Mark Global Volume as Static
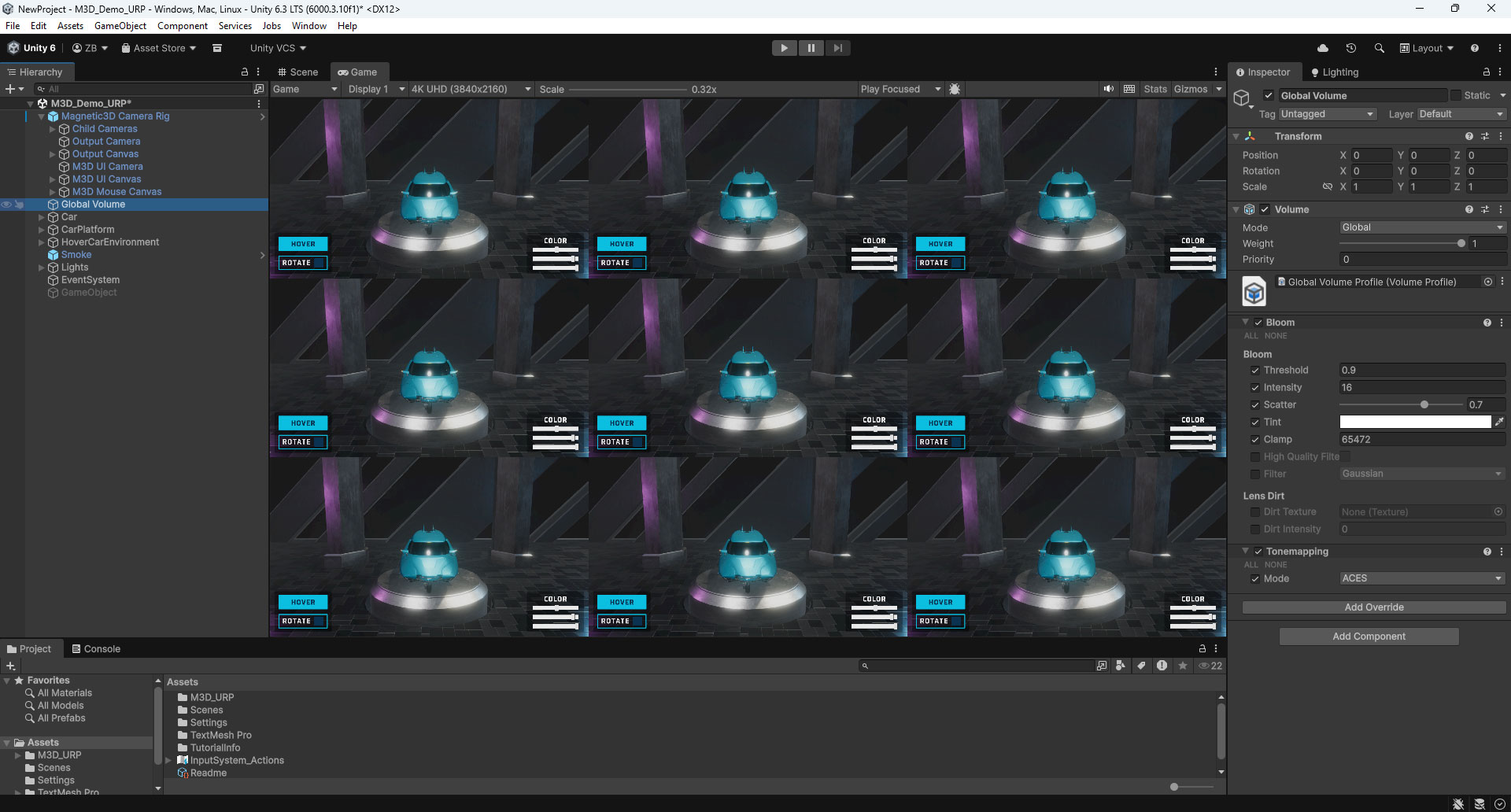The image size is (1511, 812). (x=1456, y=94)
